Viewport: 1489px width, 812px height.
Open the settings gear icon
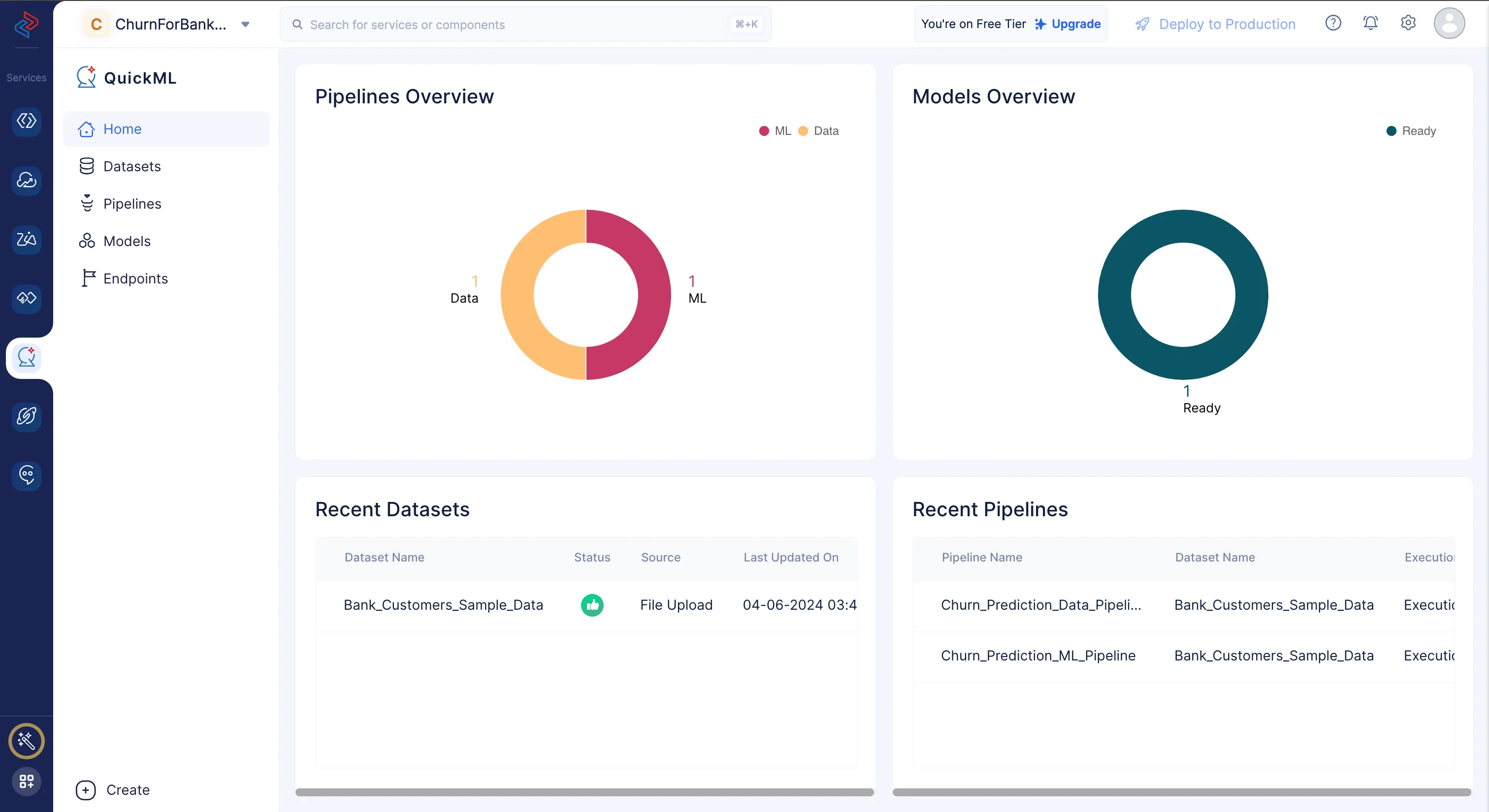pyautogui.click(x=1408, y=23)
